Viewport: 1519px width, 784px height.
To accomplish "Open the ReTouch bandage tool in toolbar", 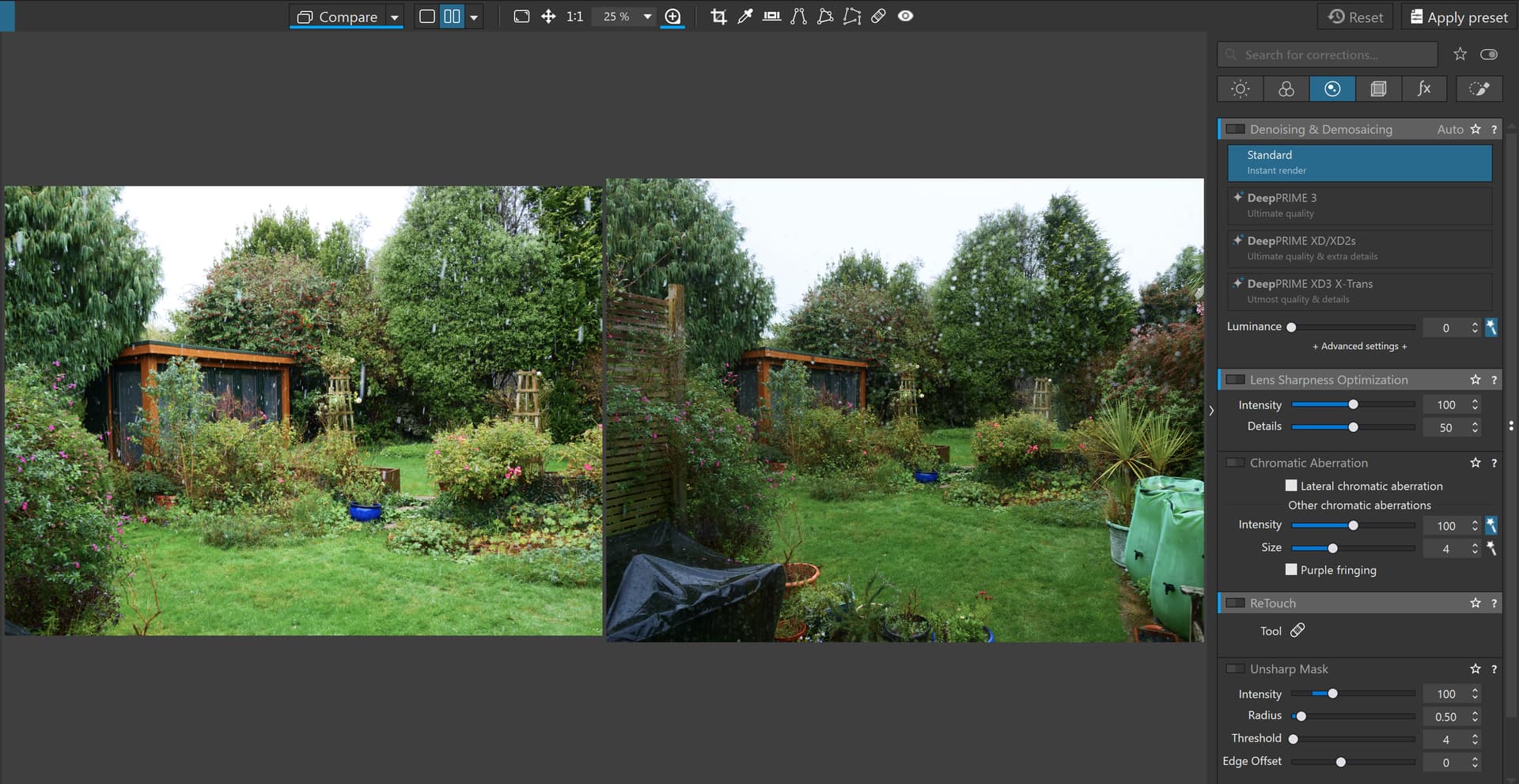I will click(x=878, y=17).
